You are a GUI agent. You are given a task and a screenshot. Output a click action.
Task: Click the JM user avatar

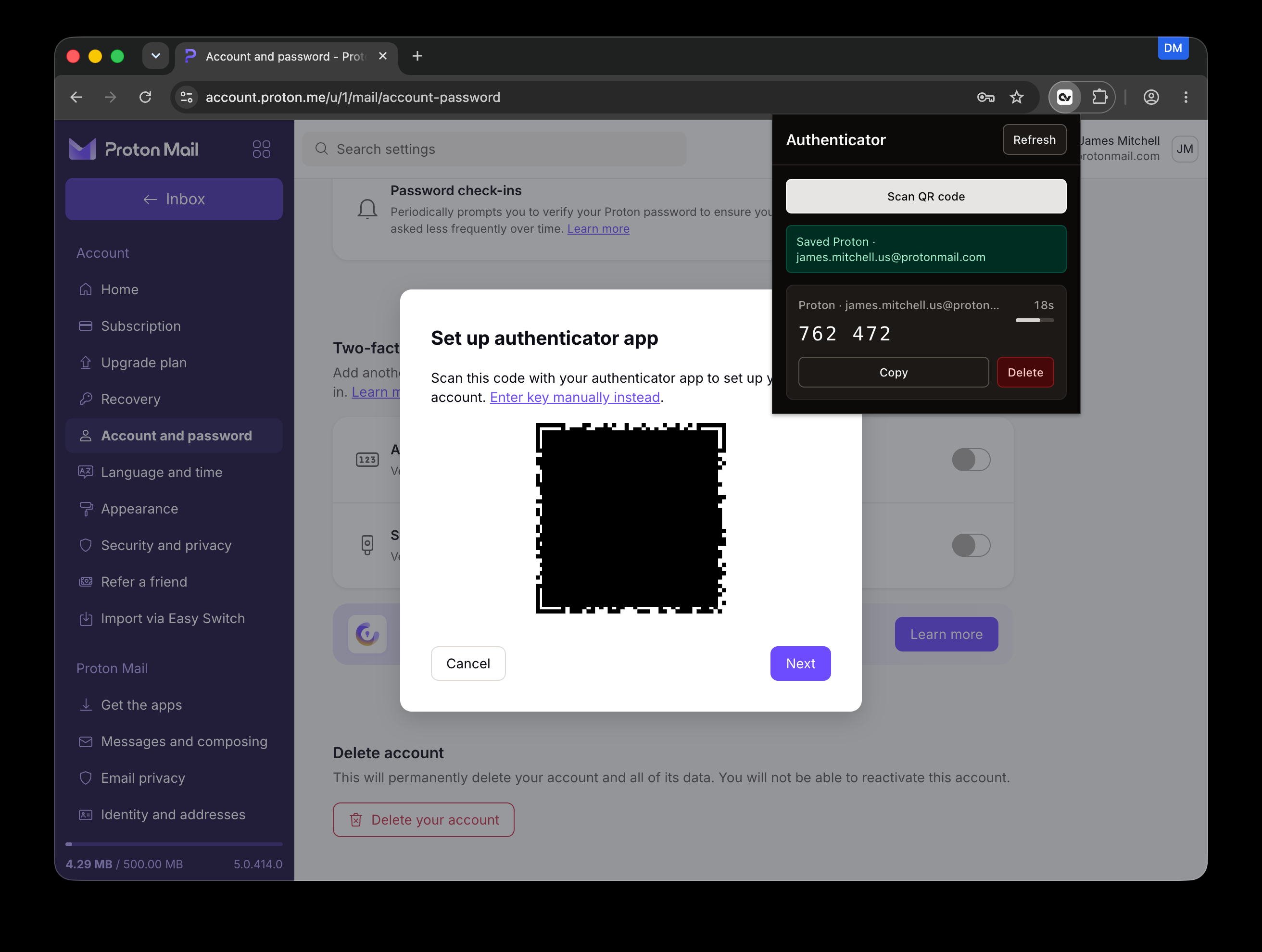1185,150
